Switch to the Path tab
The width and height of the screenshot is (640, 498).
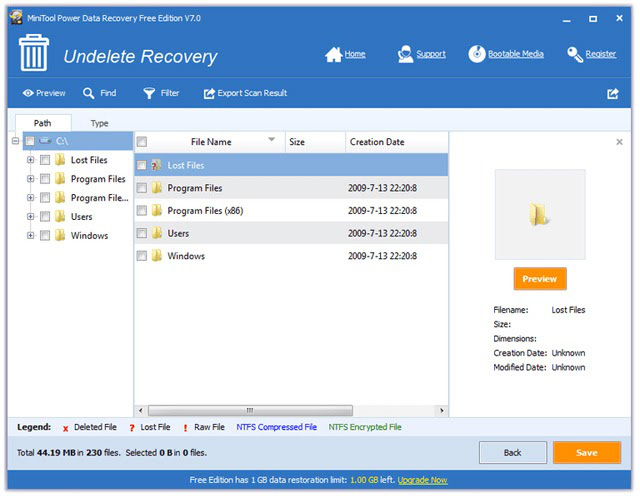(x=43, y=123)
